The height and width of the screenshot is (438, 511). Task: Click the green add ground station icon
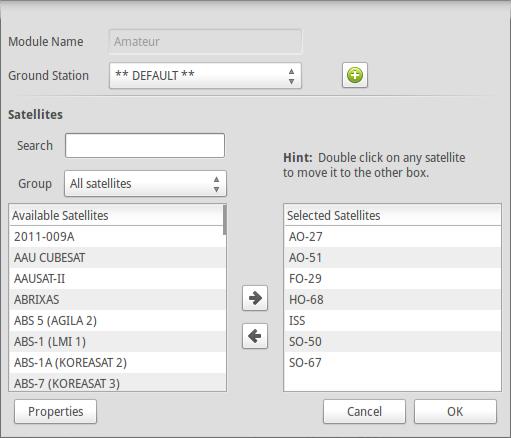355,75
